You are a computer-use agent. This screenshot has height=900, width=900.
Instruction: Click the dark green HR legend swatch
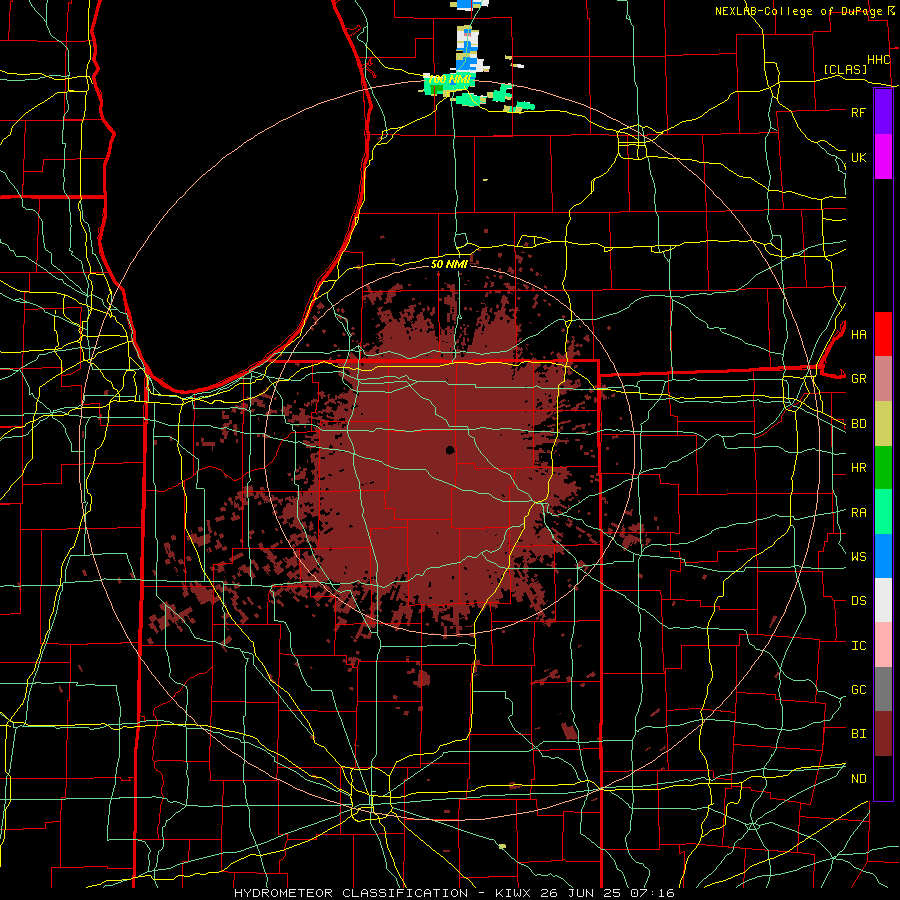coord(883,468)
